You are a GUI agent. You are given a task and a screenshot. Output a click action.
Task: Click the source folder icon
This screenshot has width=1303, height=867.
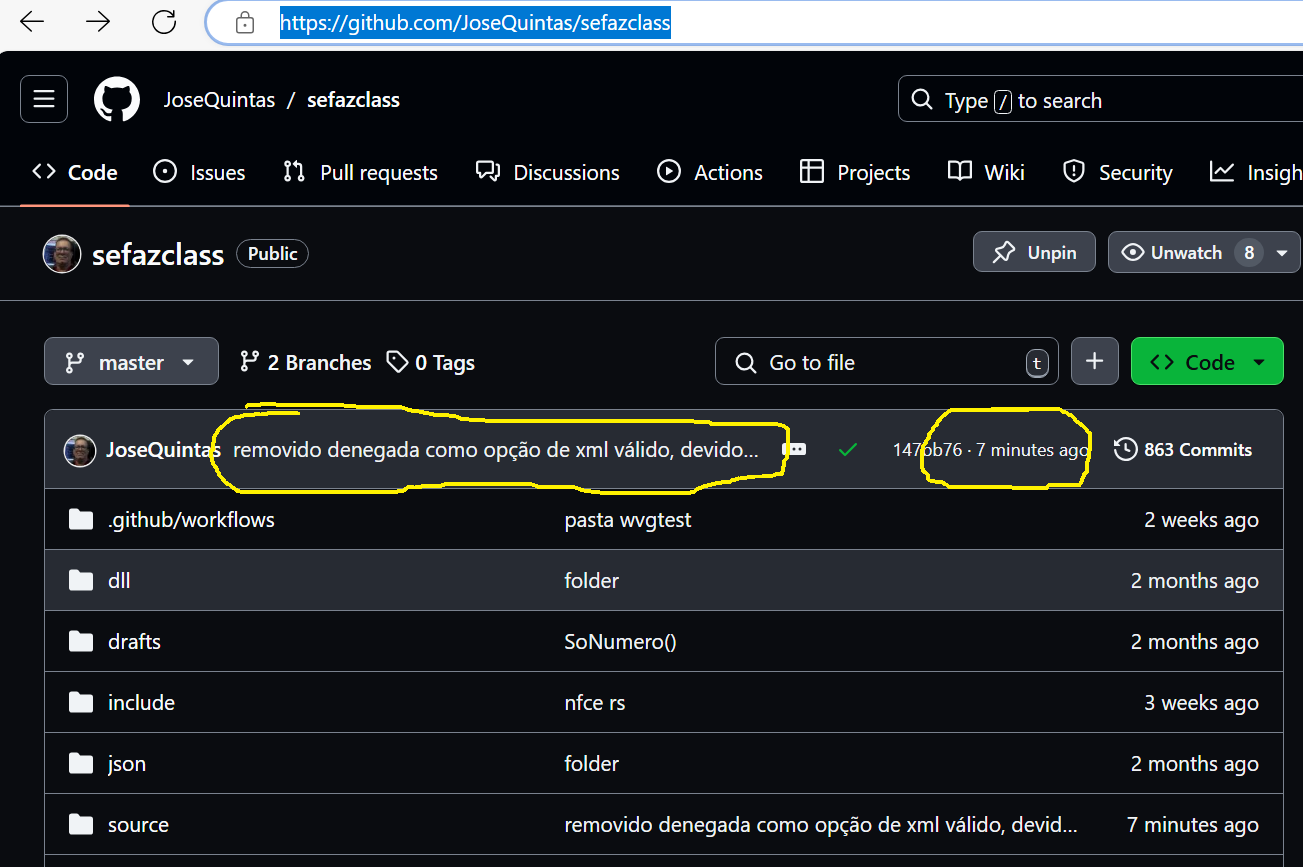[x=81, y=825]
